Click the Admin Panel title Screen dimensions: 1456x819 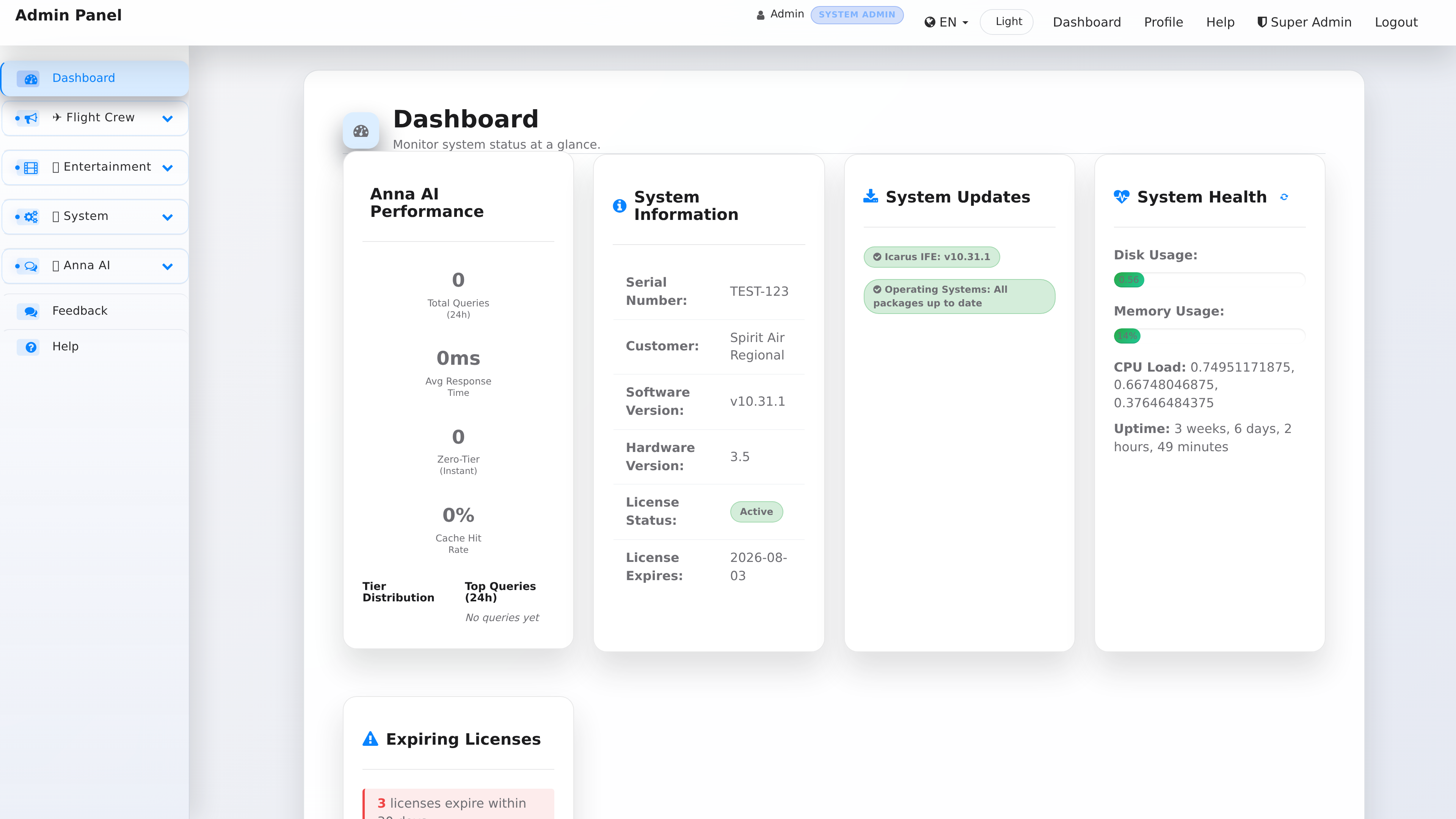click(68, 15)
